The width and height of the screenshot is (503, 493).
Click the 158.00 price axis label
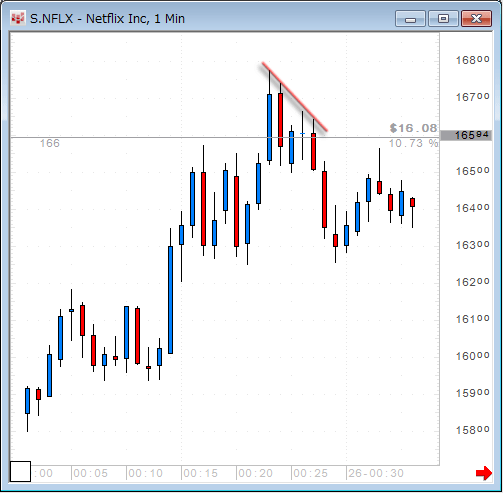[472, 430]
